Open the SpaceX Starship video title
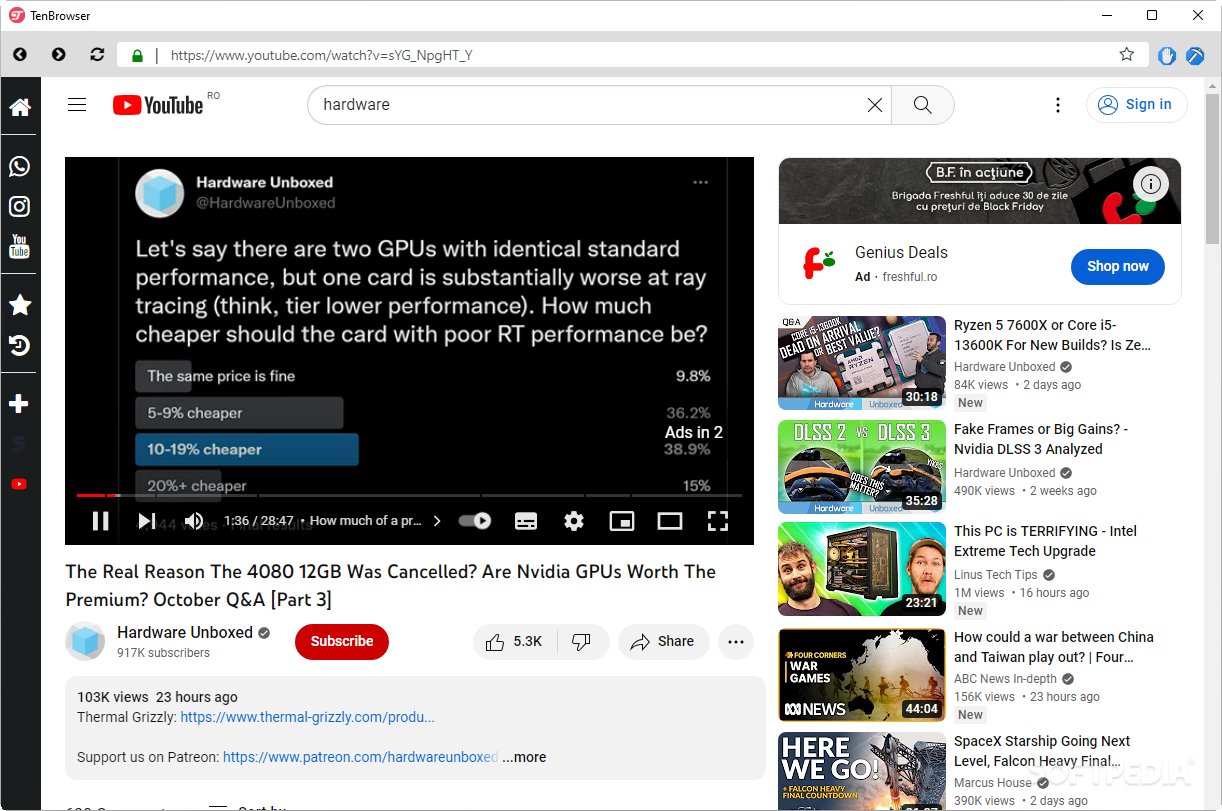1222x811 pixels. (x=1042, y=751)
